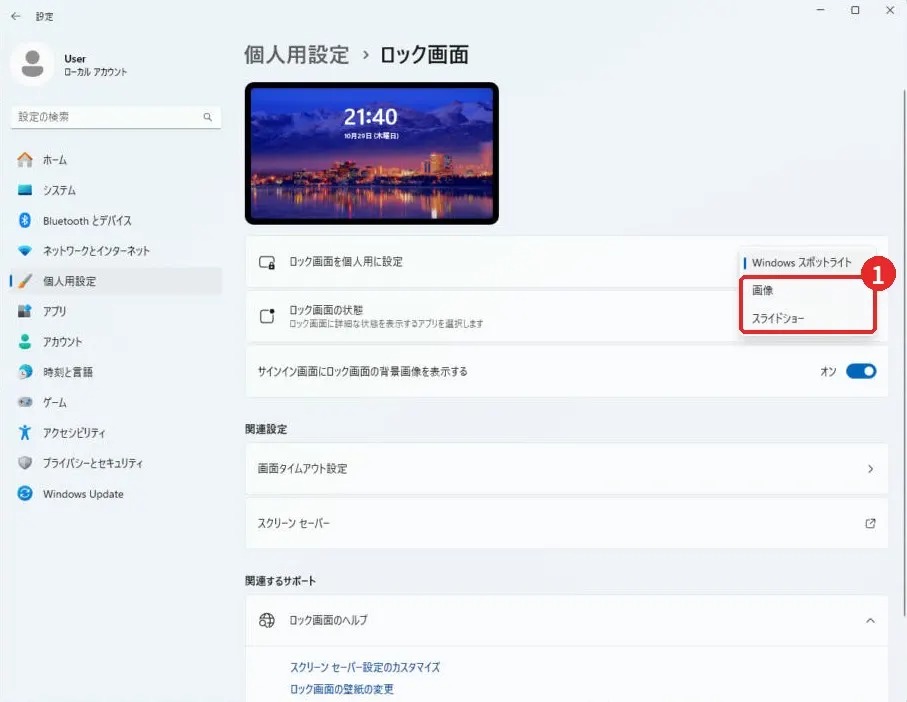The width and height of the screenshot is (907, 702).
Task: Click the network wifi icon in sidebar
Action: (25, 250)
